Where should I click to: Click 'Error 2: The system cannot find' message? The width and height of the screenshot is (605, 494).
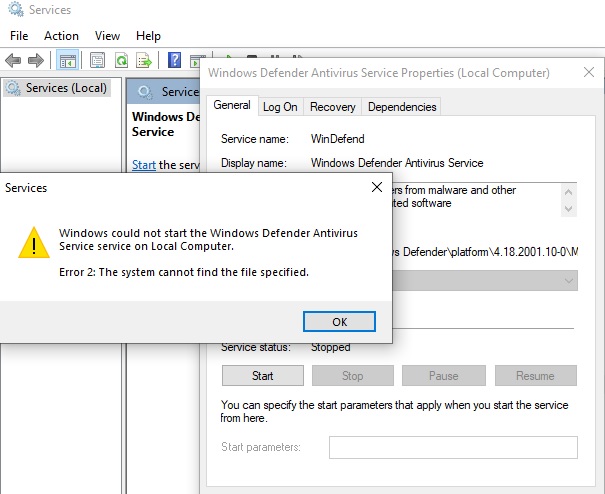tap(184, 272)
